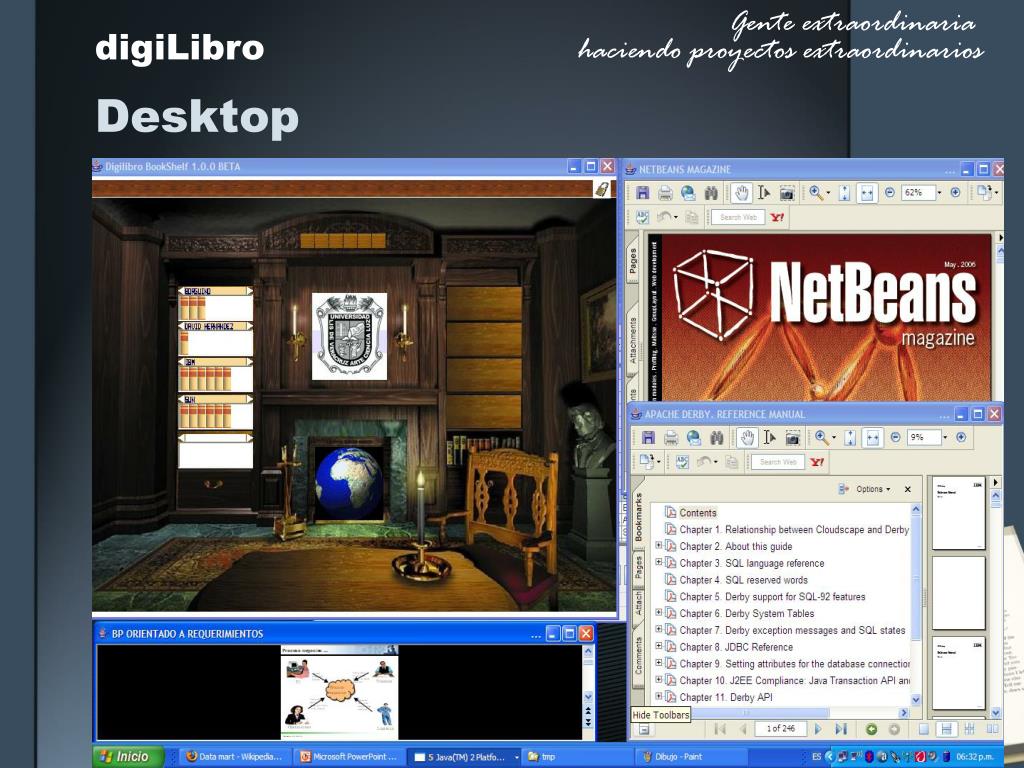Open Chapter 5. Derby support for SQL-92 features
1024x768 pixels.
tap(772, 597)
